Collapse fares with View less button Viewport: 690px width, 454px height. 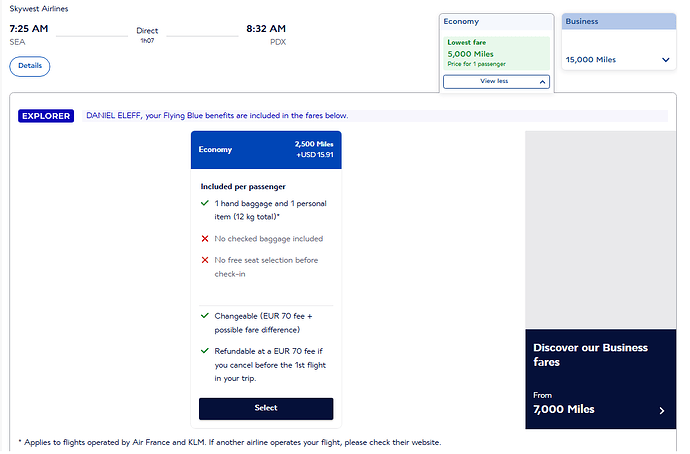tap(496, 81)
